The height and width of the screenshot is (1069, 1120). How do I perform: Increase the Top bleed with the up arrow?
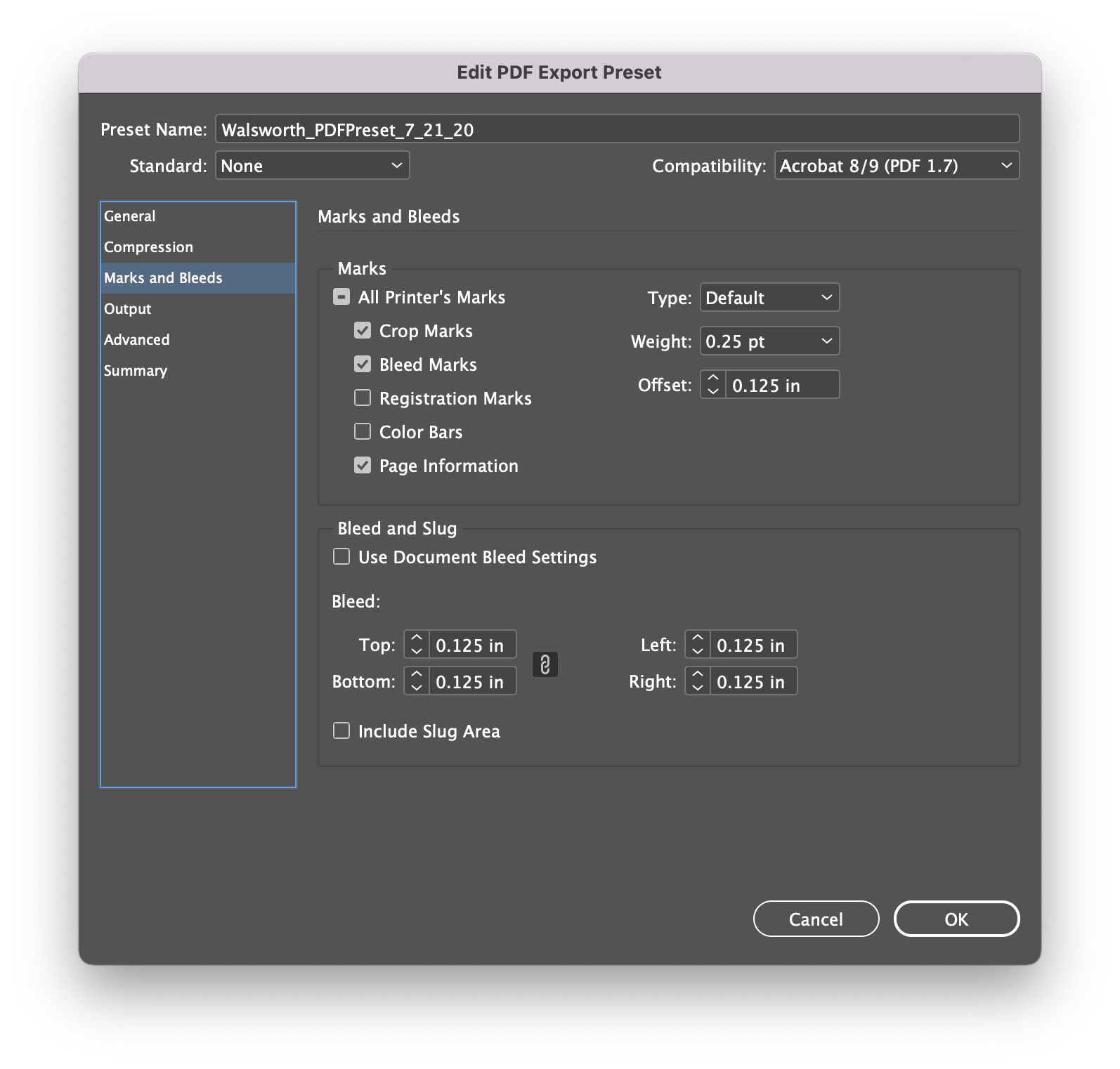tap(417, 638)
